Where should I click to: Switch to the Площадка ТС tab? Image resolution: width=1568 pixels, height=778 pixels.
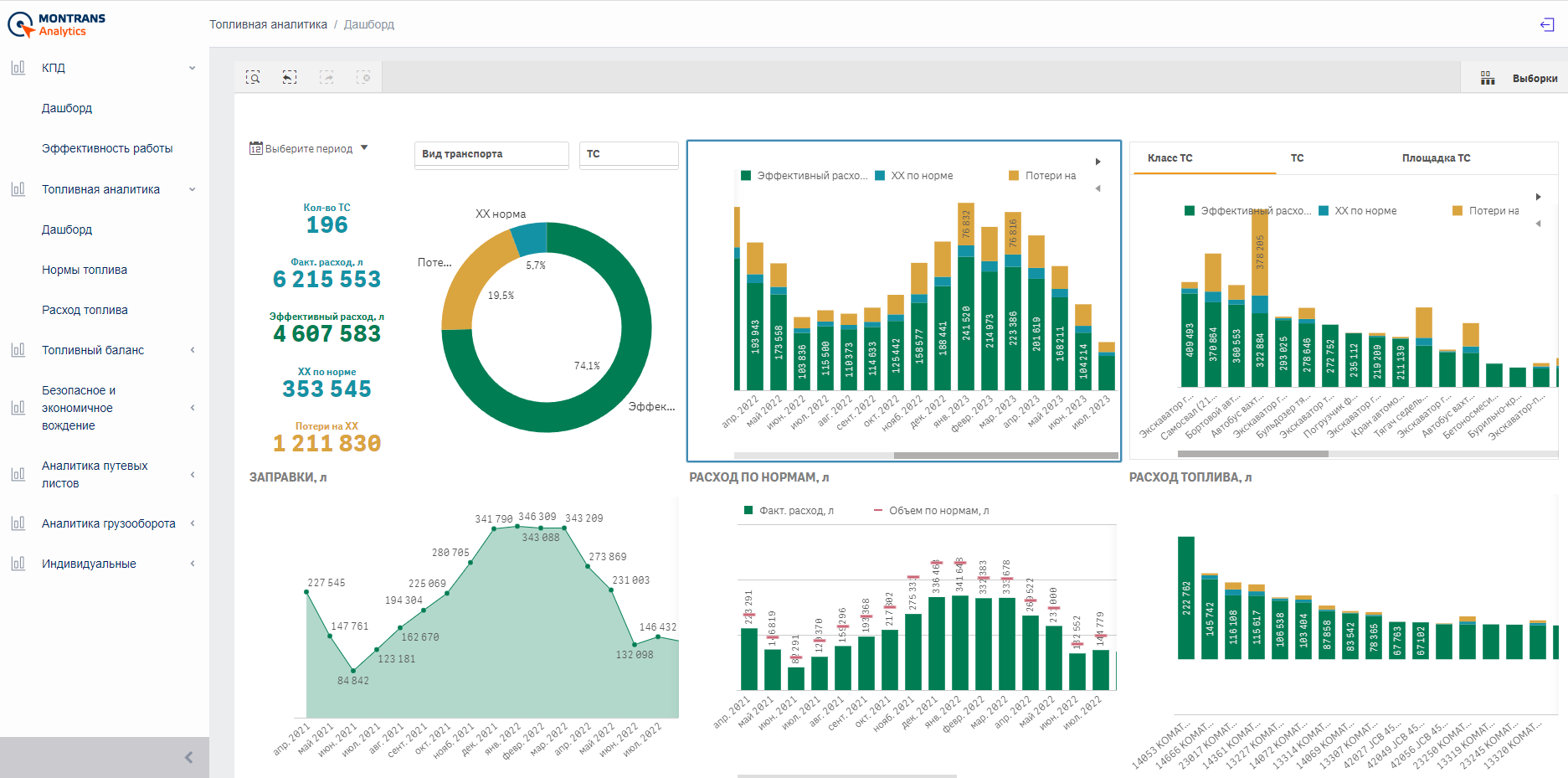(1436, 158)
